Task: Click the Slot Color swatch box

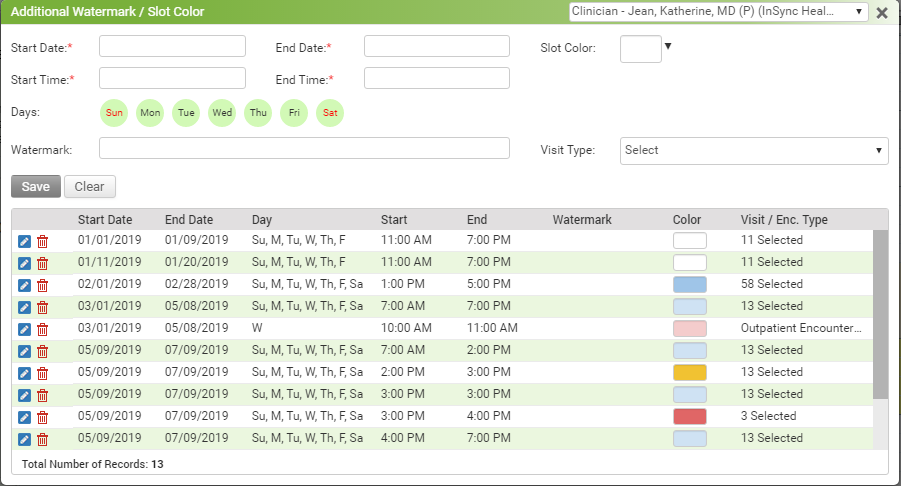Action: click(641, 48)
